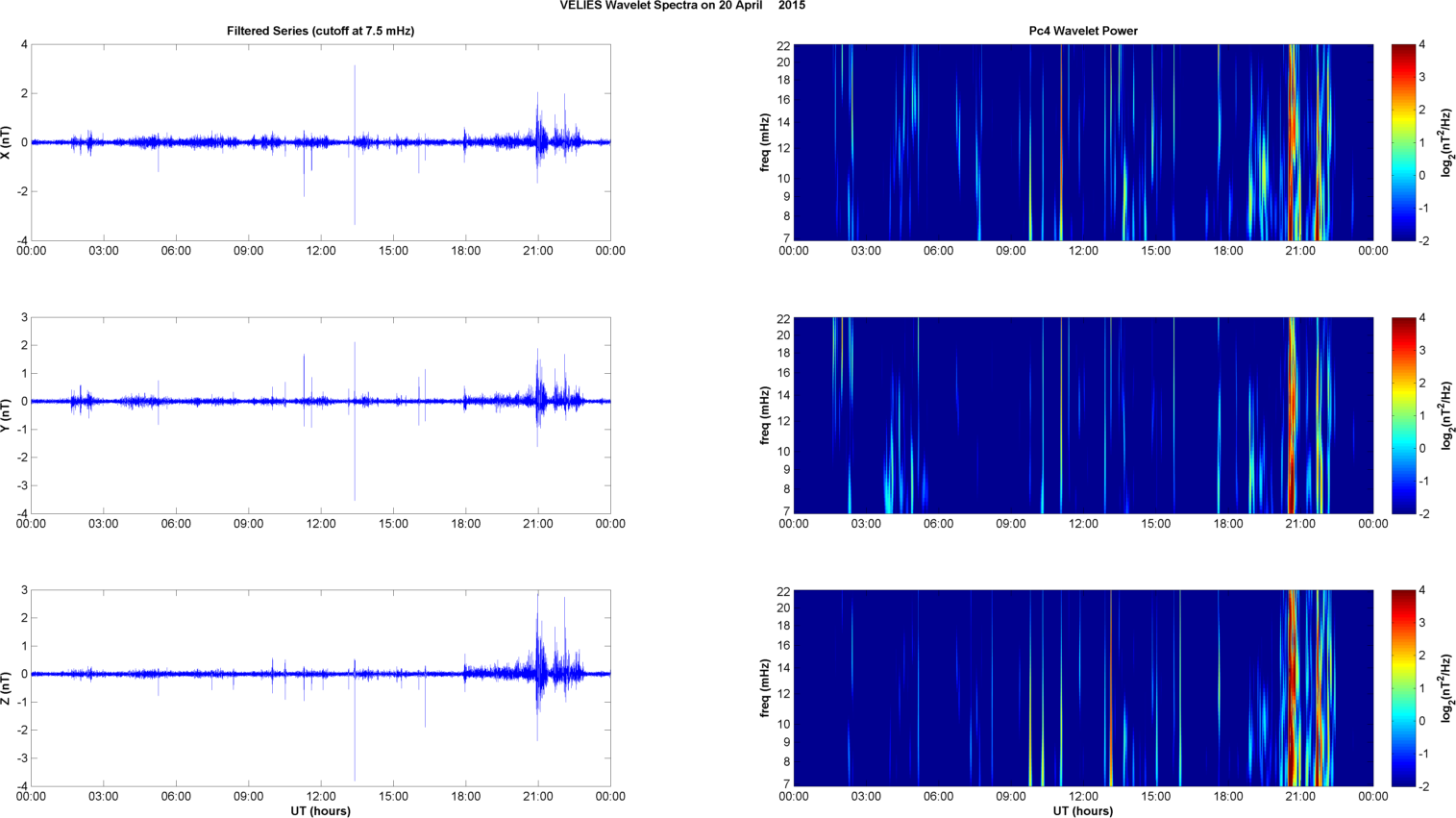Click the "12:00" tick under the Y filtered series
Screen dimensions: 1456x818
(321, 524)
